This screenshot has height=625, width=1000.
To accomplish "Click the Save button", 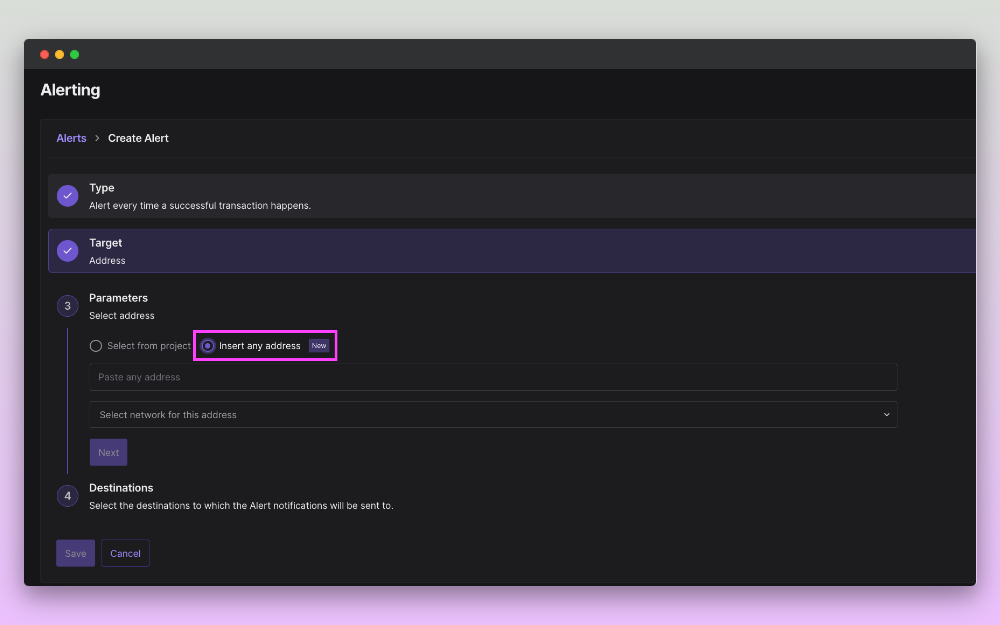I will point(75,553).
